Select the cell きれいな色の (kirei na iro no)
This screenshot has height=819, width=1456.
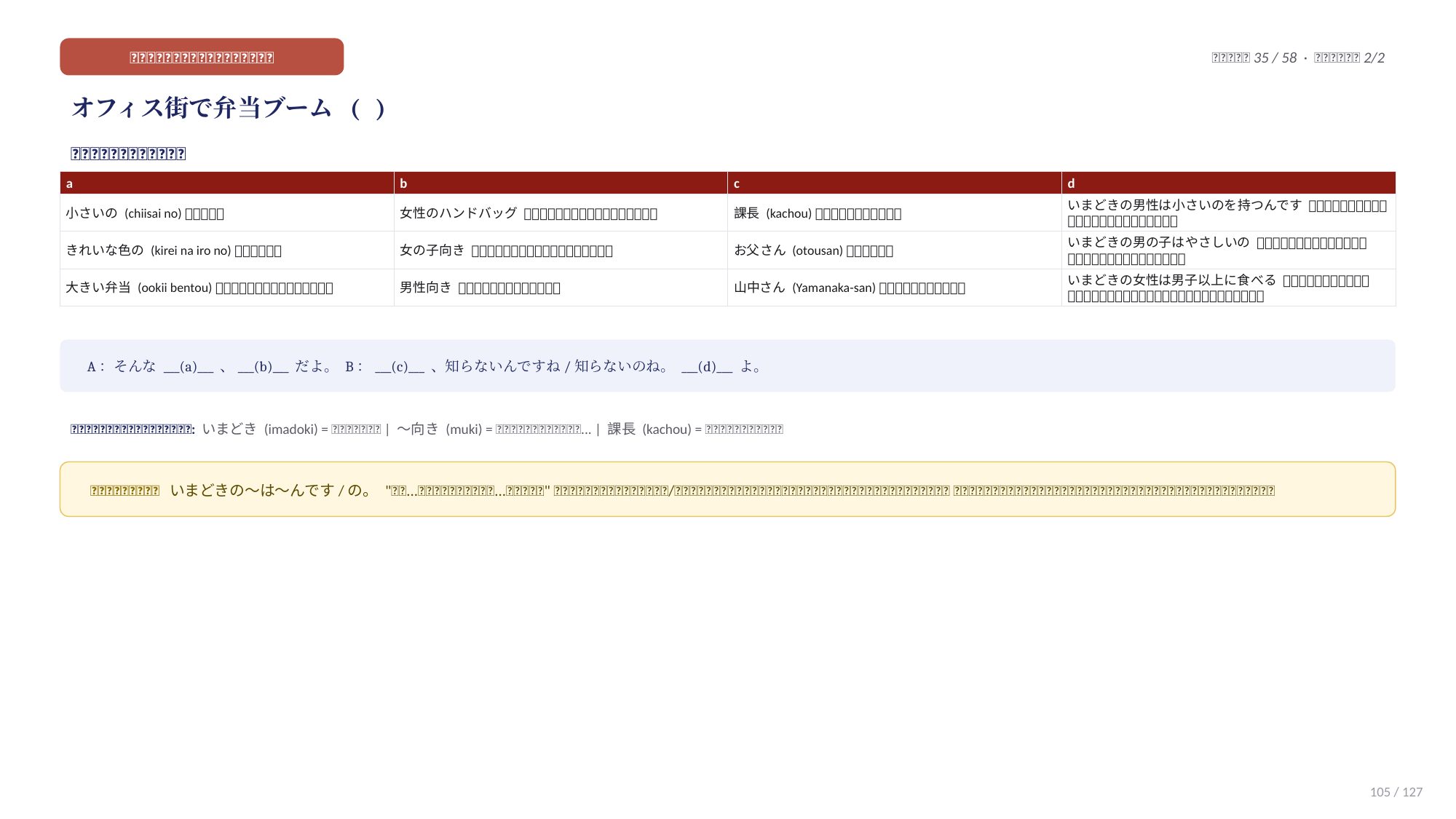[227, 250]
